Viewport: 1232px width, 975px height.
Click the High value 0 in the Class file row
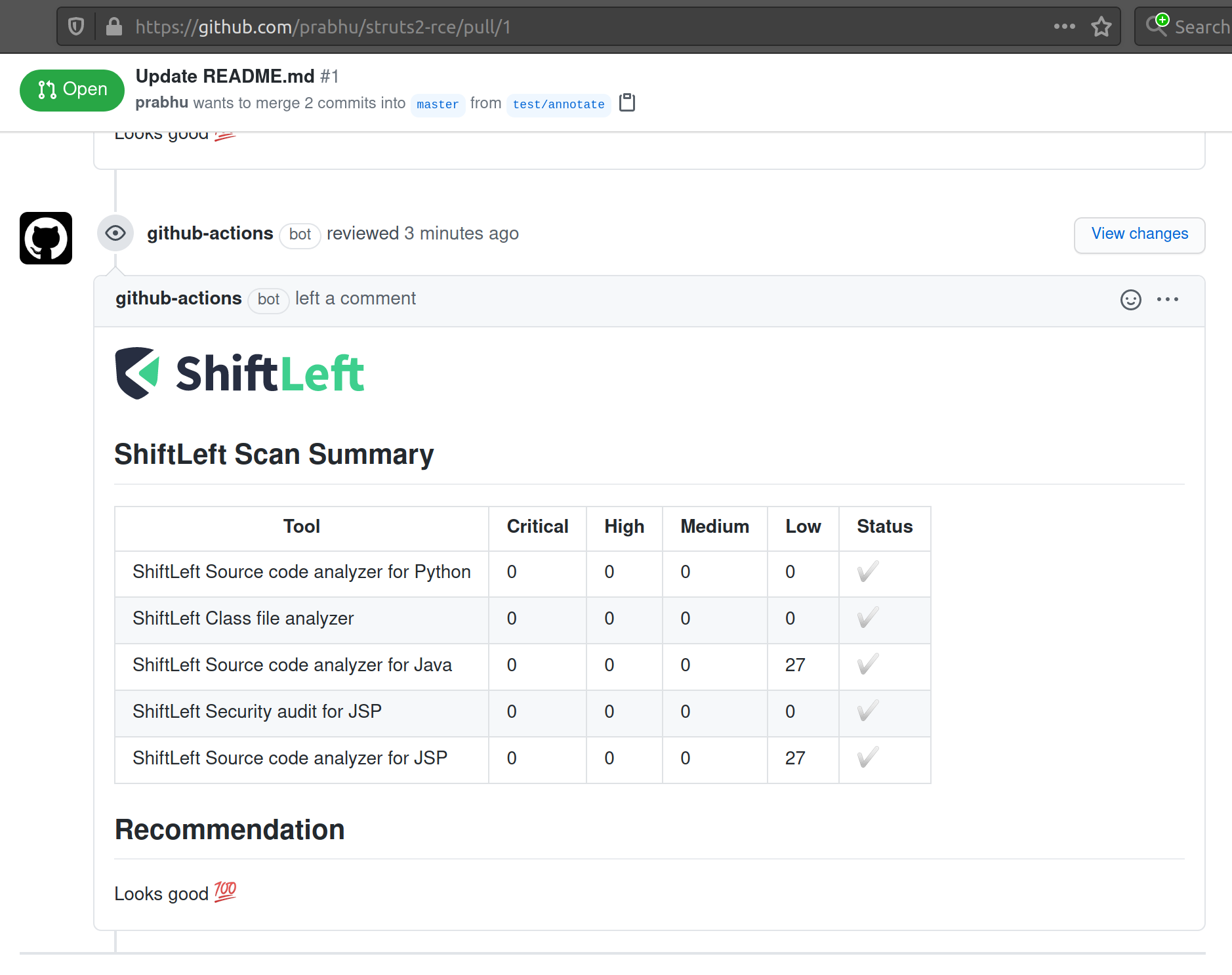tap(609, 619)
